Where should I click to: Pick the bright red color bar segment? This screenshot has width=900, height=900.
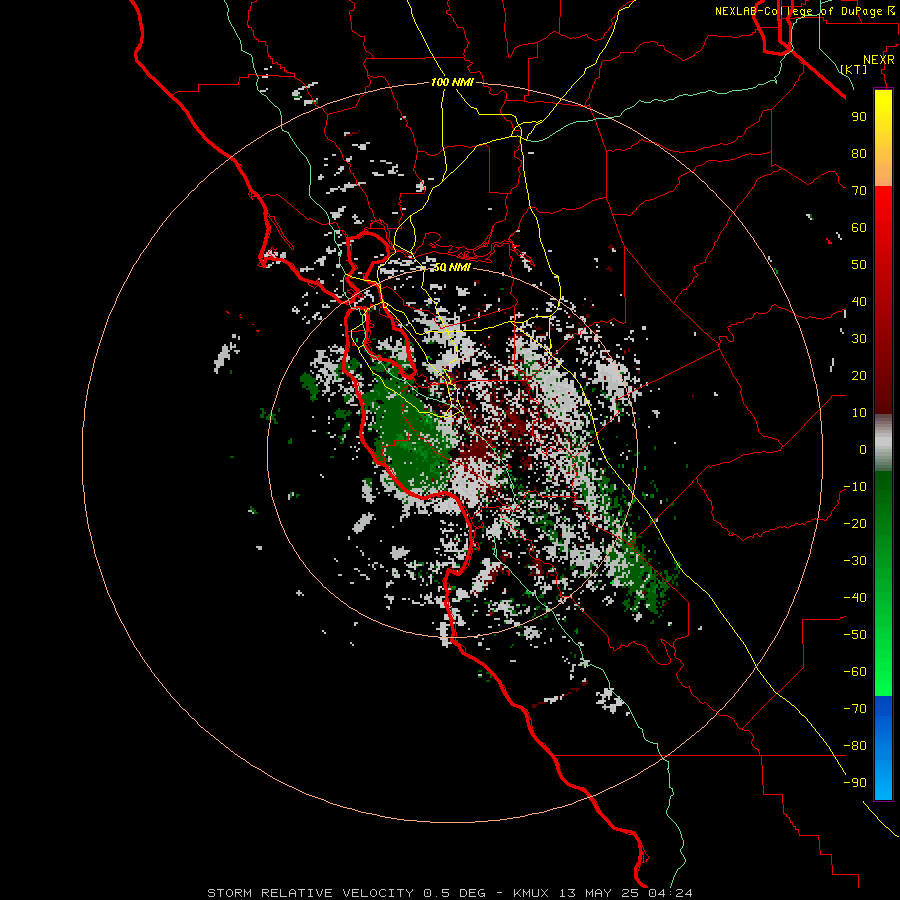pyautogui.click(x=883, y=210)
